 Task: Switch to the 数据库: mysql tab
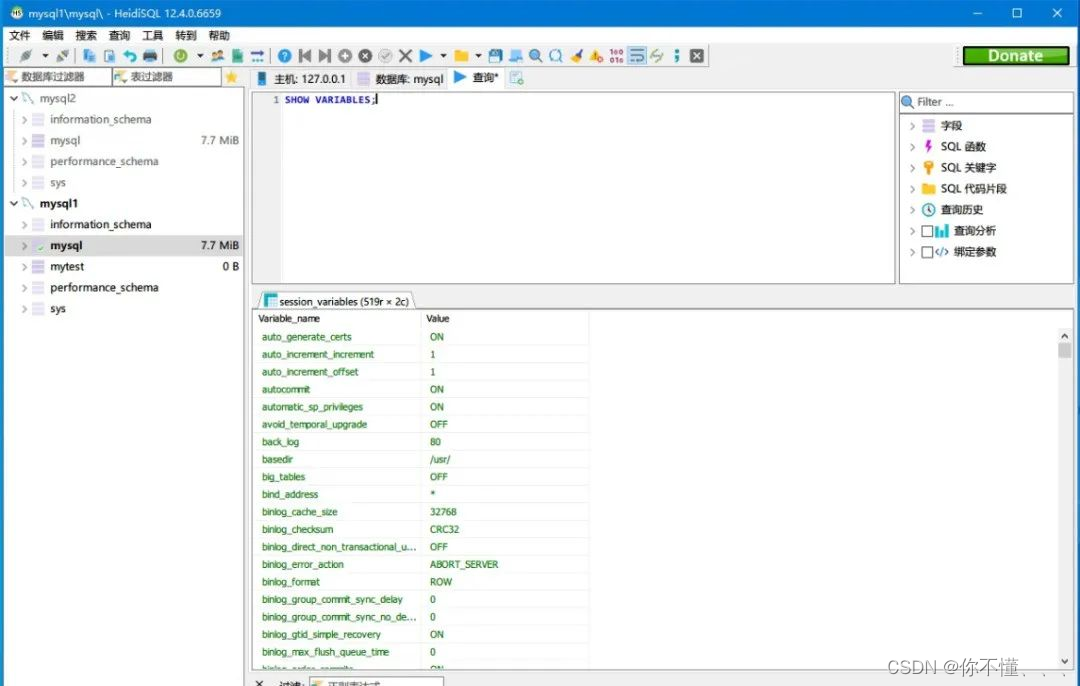coord(401,79)
